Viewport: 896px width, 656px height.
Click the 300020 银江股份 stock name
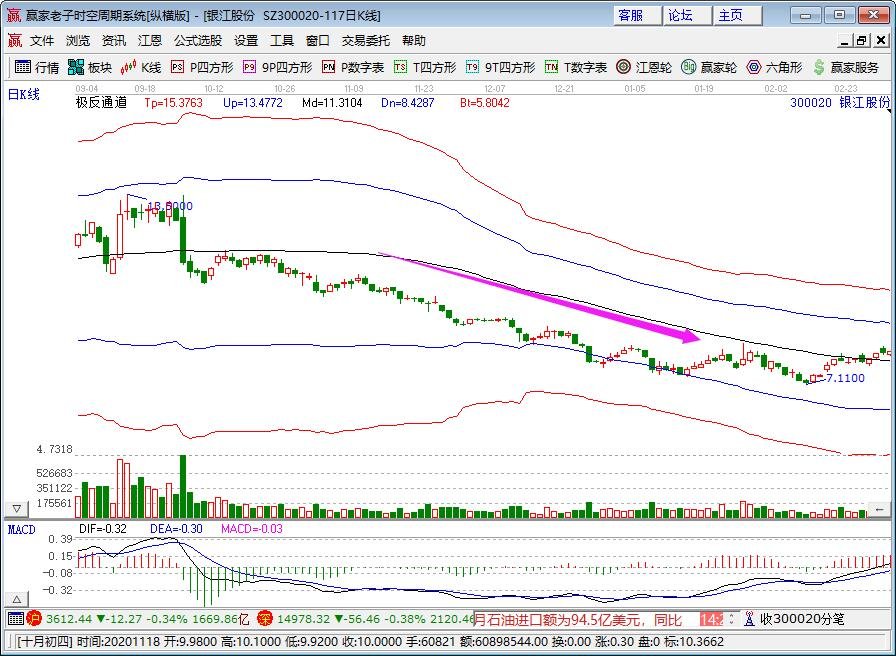840,103
